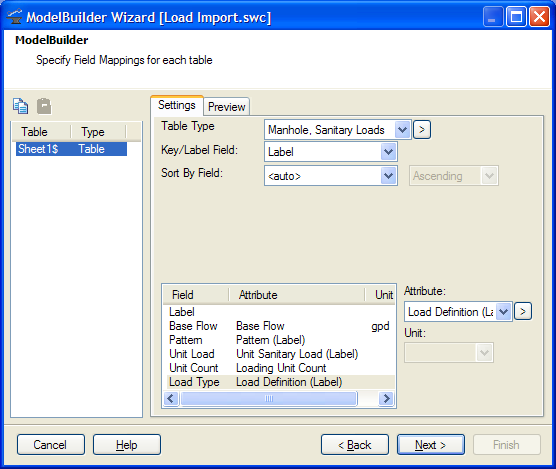Viewport: 556px width, 469px height.
Task: Open the Sort By Field dropdown
Action: tap(388, 176)
